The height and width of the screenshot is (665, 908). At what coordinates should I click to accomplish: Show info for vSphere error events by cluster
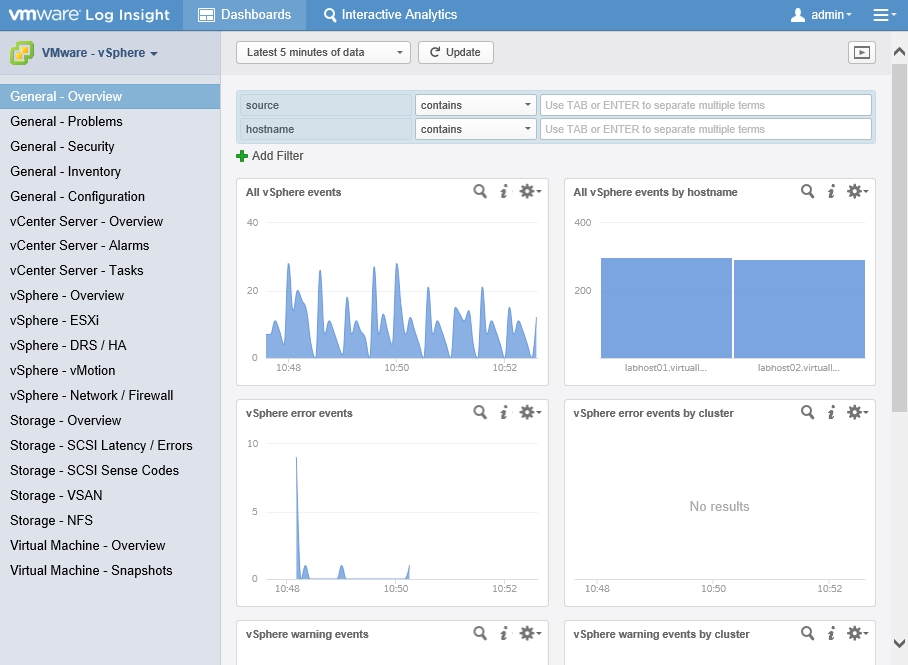pyautogui.click(x=832, y=412)
